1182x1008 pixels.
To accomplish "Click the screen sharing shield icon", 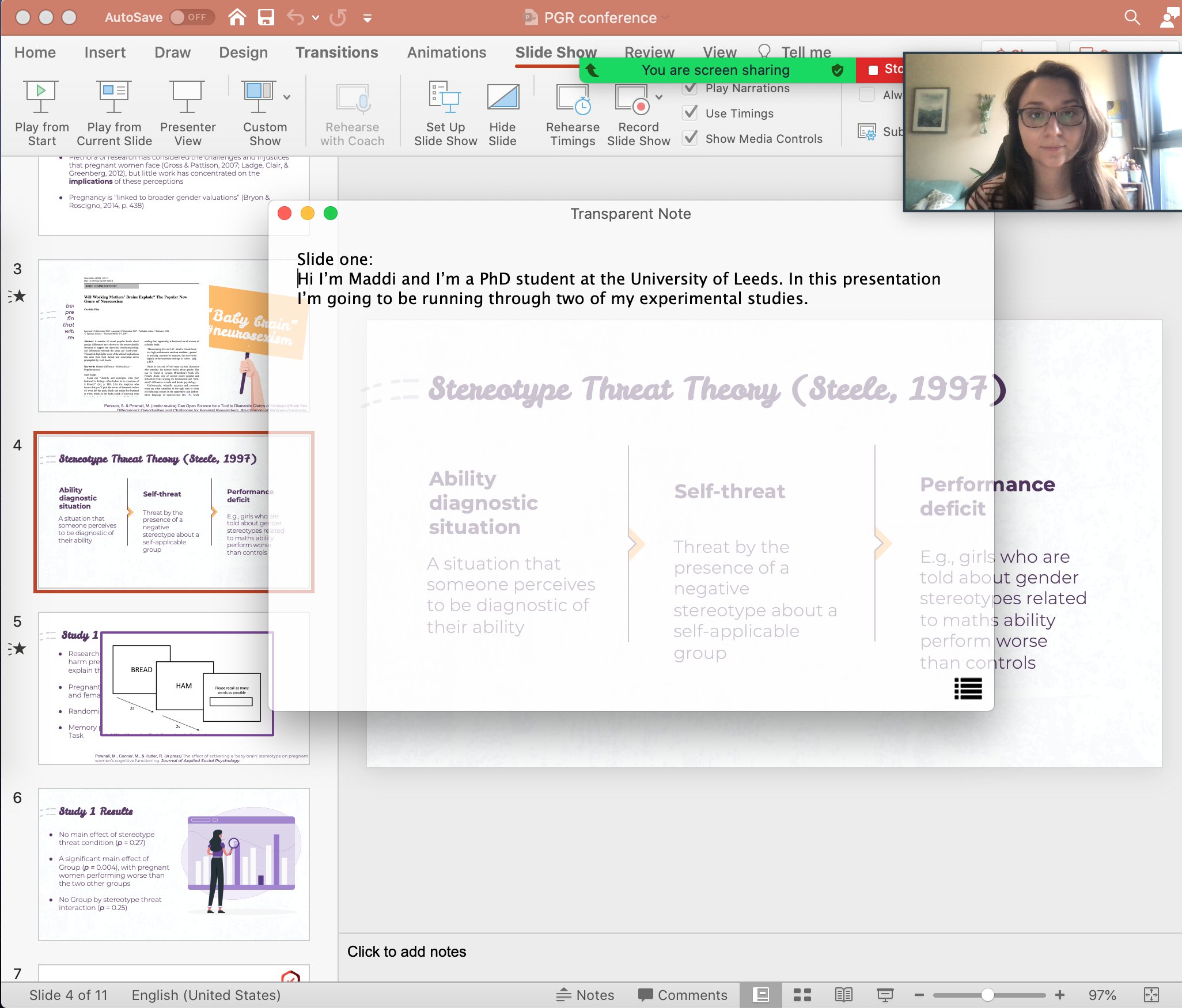I will (x=838, y=70).
